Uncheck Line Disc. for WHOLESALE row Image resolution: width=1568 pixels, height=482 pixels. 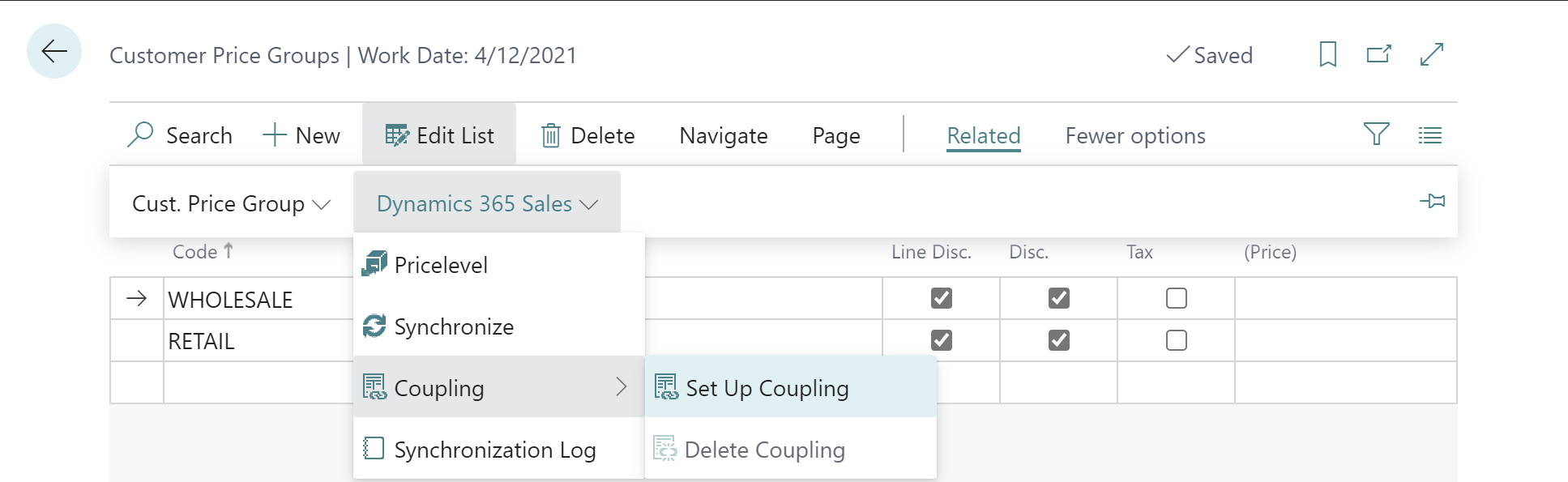[941, 298]
